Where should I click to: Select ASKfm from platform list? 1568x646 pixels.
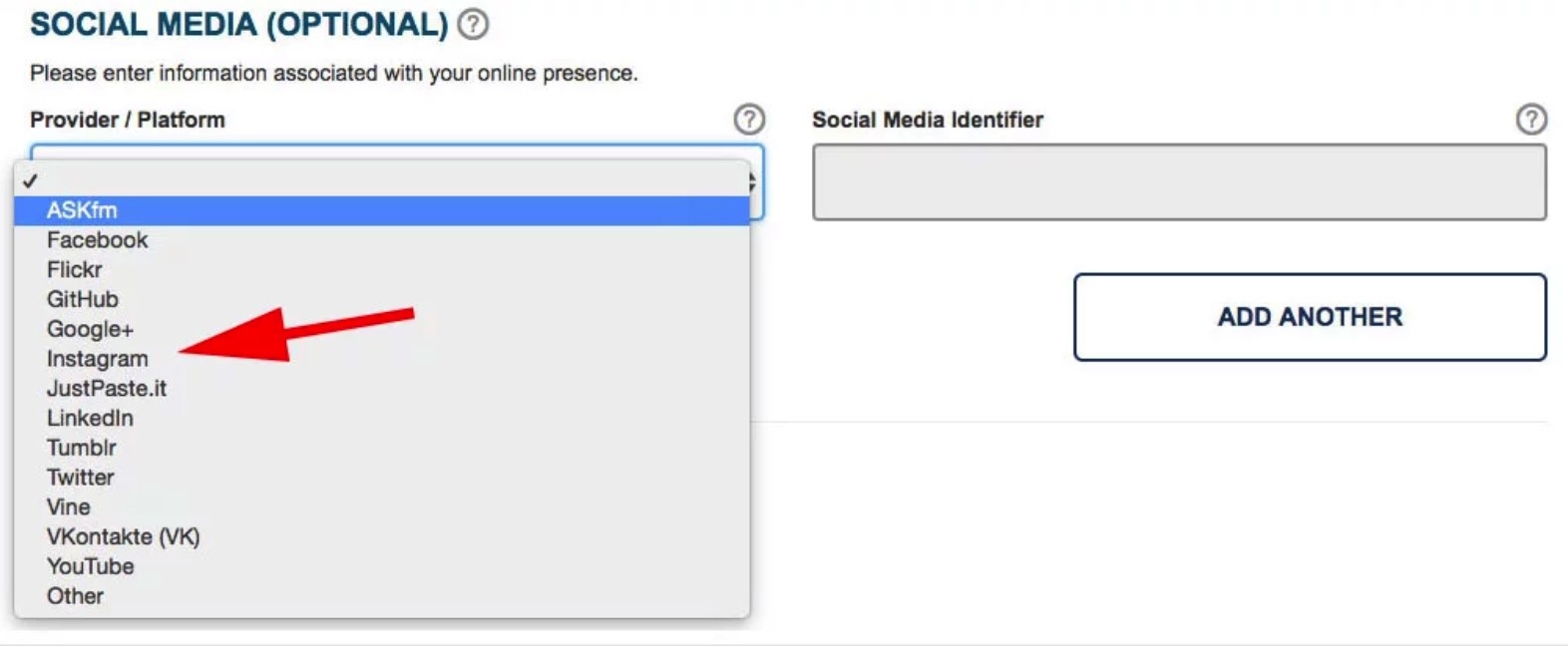click(82, 210)
